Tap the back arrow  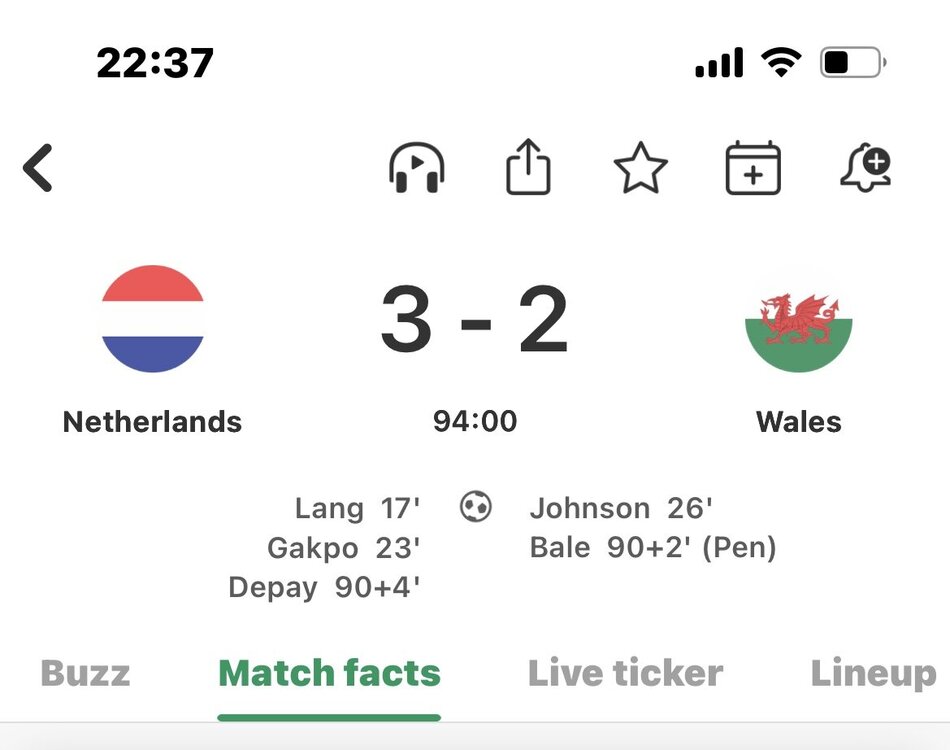(38, 168)
